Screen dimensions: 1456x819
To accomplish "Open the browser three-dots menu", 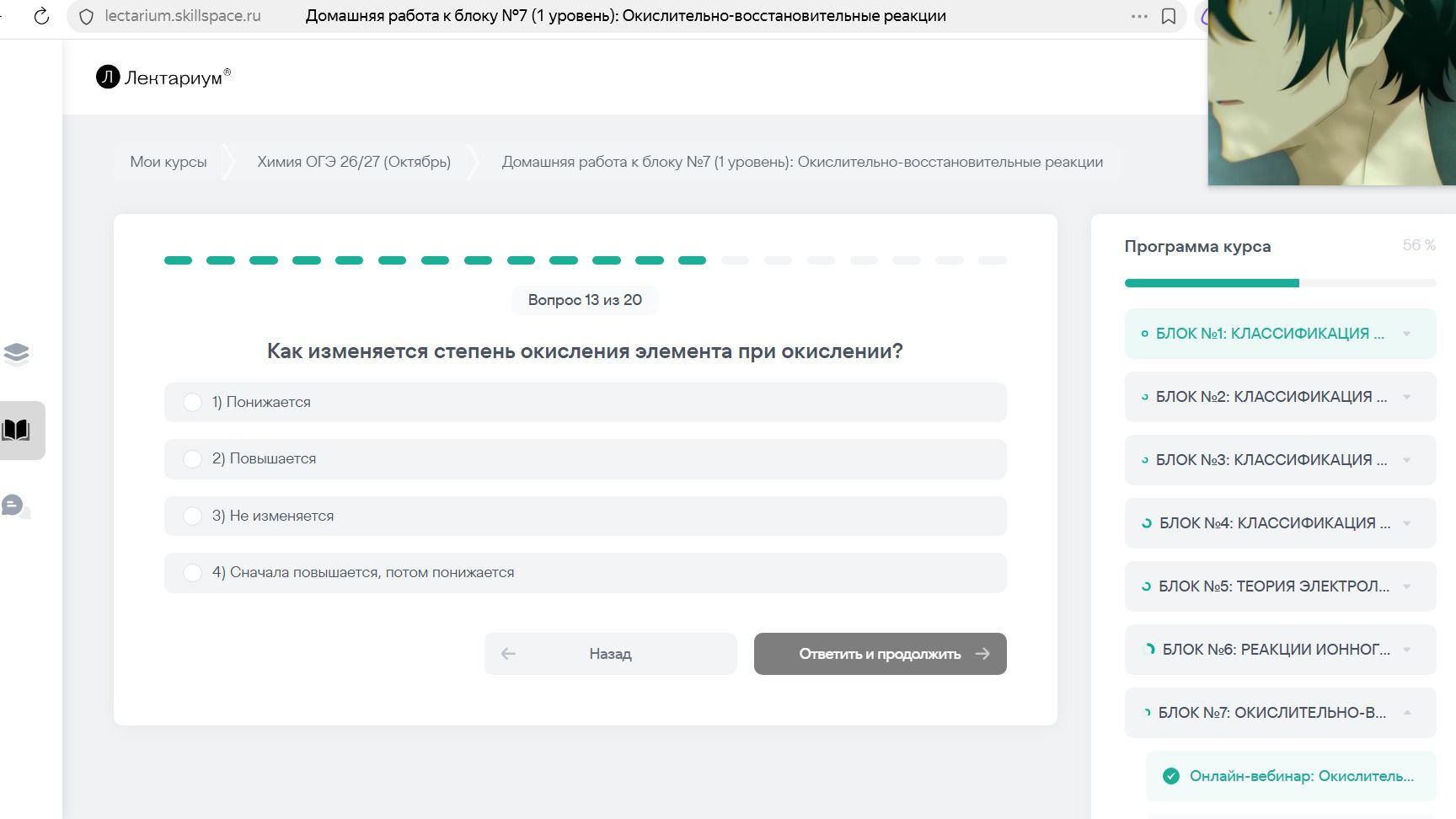I will pos(1139,16).
